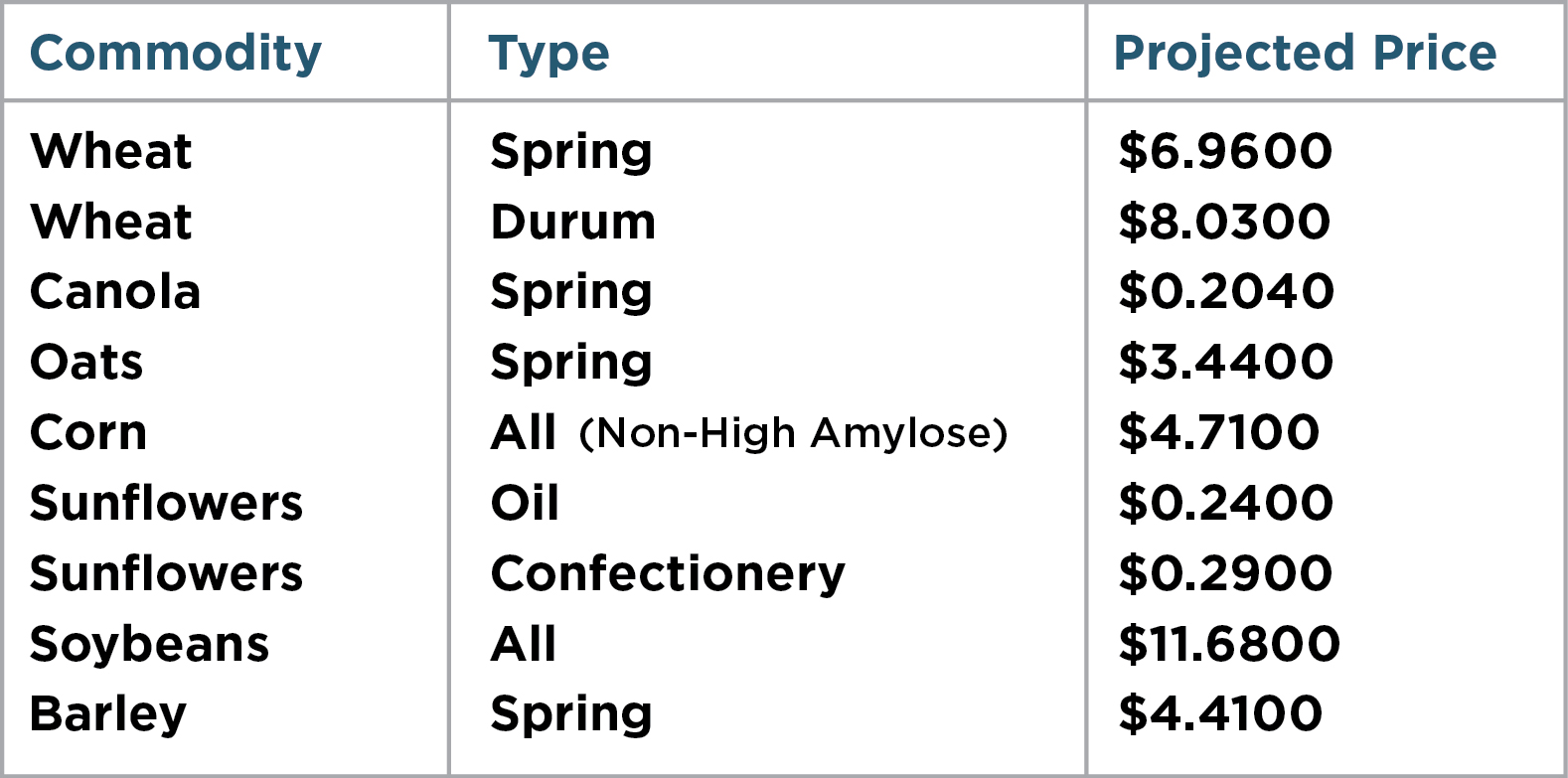Select the Soybeans commodity cell
This screenshot has width=1568, height=778.
click(149, 645)
